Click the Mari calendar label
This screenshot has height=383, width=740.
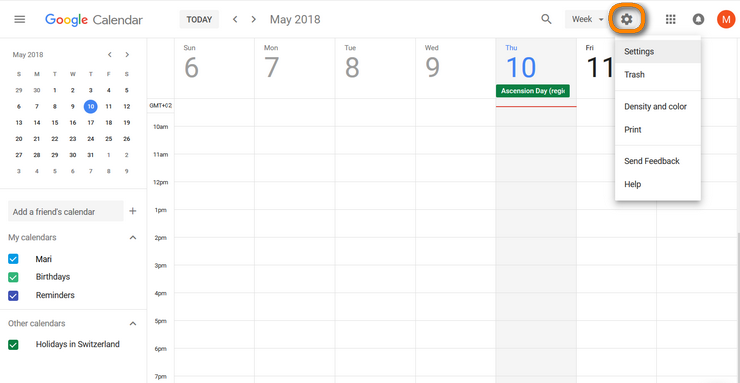[43, 259]
